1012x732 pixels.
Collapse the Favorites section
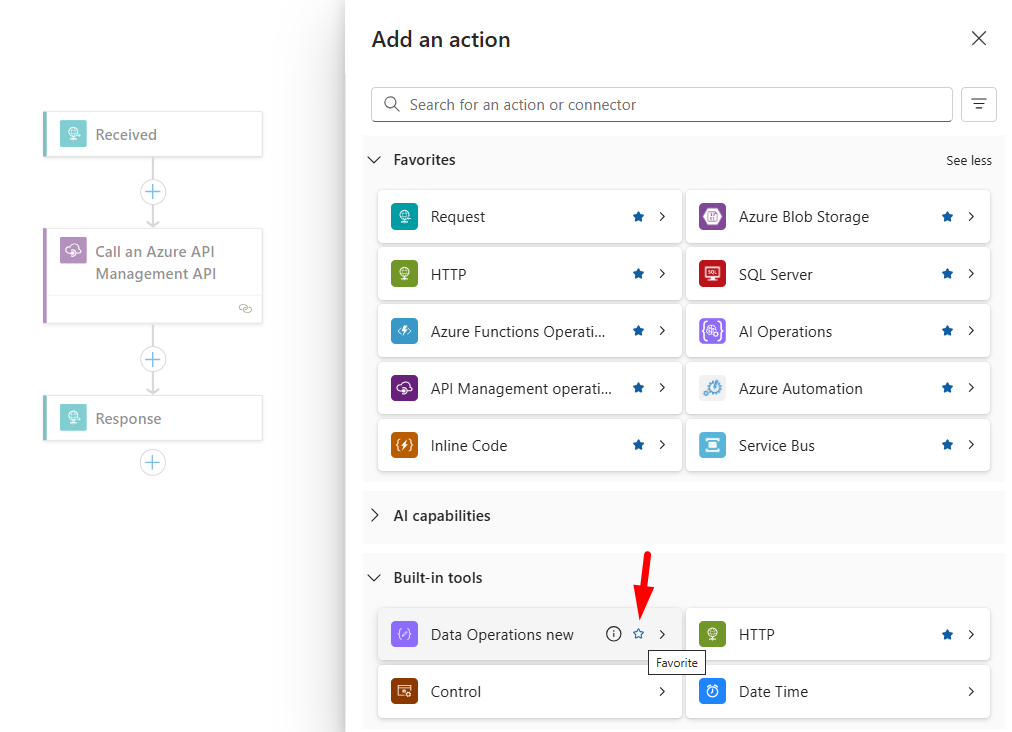coord(374,159)
